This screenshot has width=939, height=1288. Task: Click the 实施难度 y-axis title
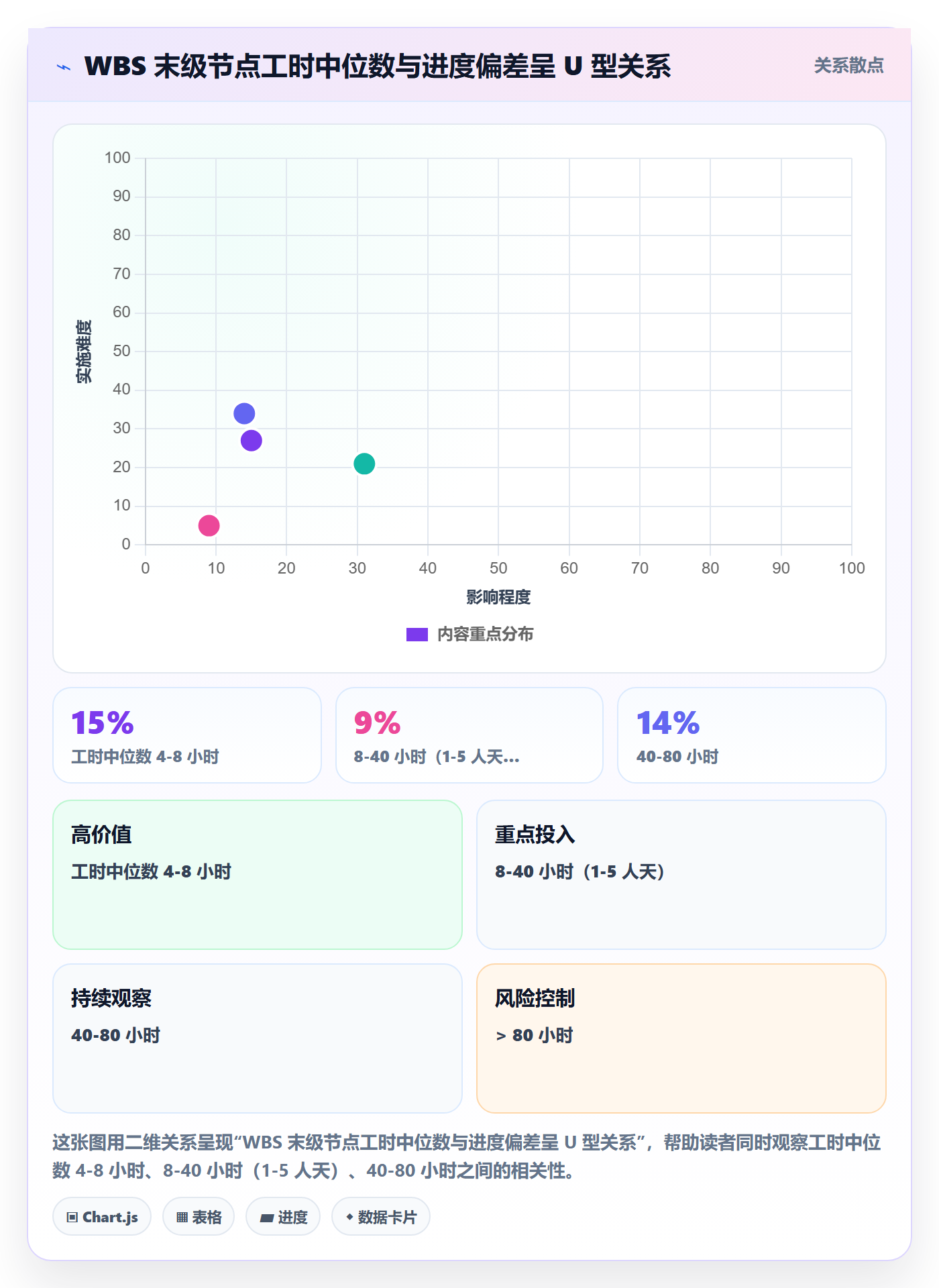click(x=84, y=352)
